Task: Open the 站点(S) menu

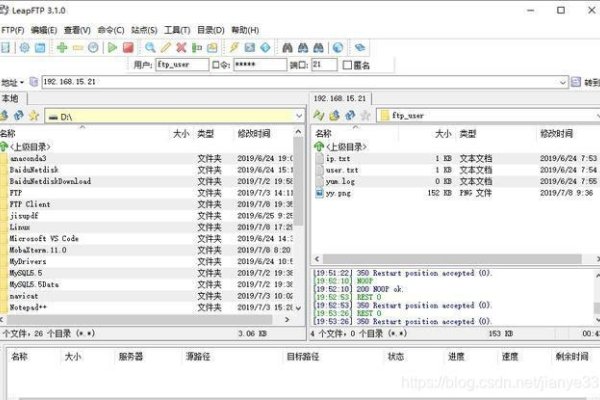Action: pyautogui.click(x=146, y=30)
